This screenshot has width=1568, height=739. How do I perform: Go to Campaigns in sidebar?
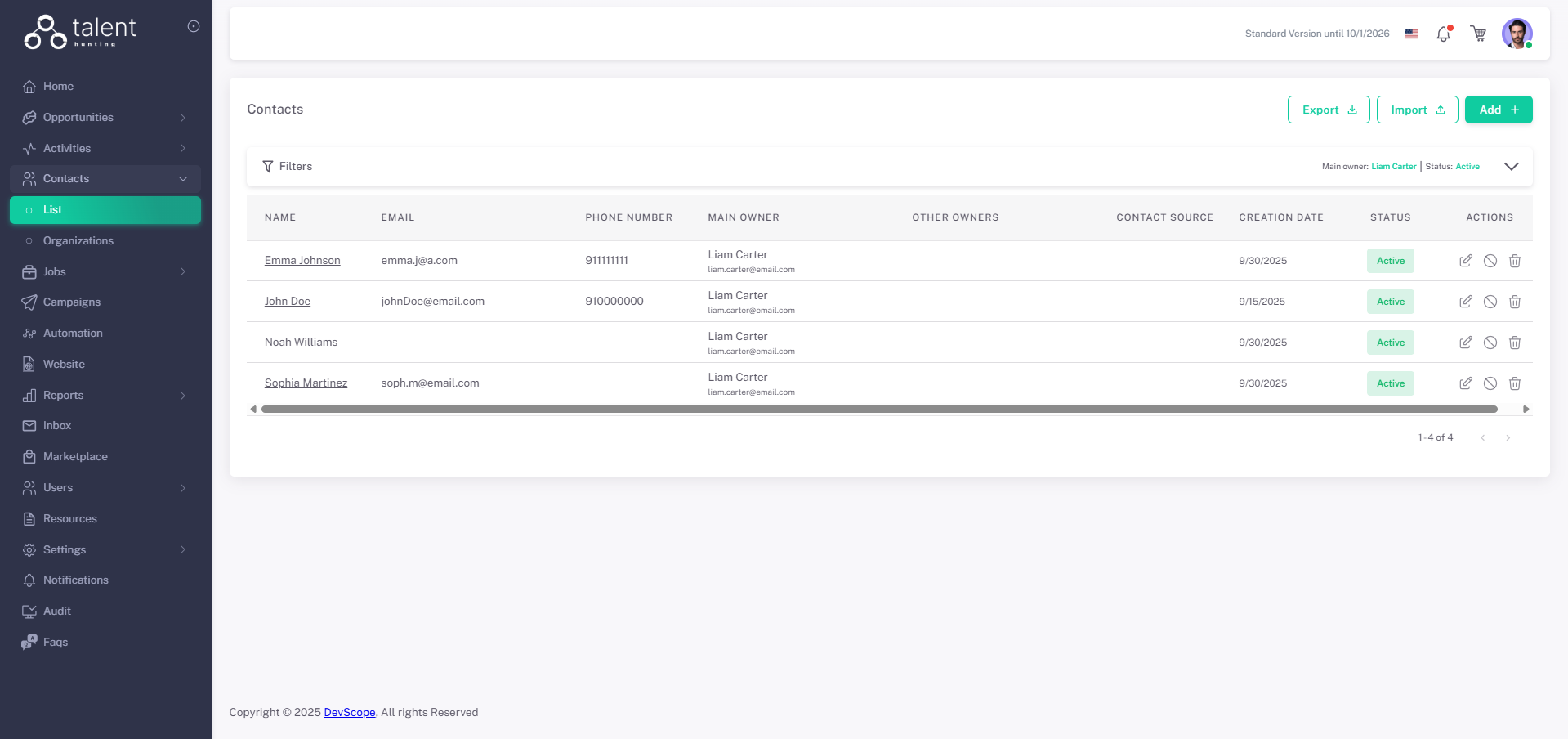[72, 302]
